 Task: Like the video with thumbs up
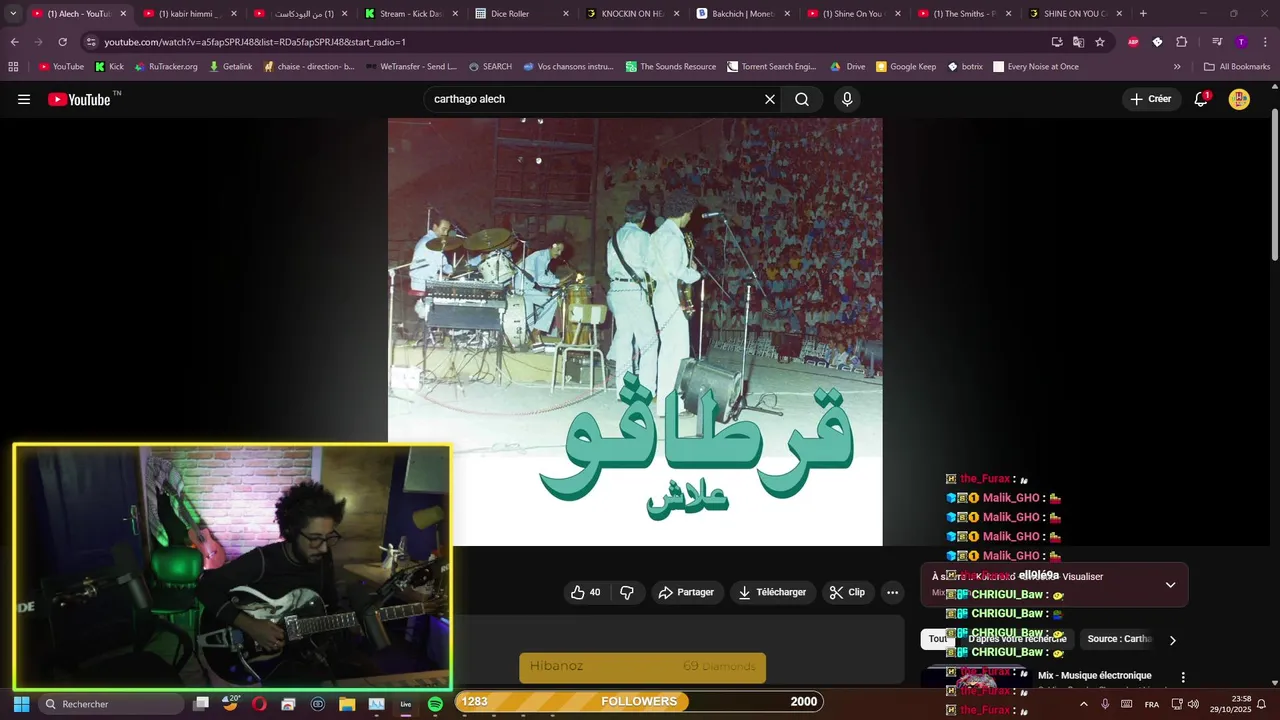click(x=586, y=592)
